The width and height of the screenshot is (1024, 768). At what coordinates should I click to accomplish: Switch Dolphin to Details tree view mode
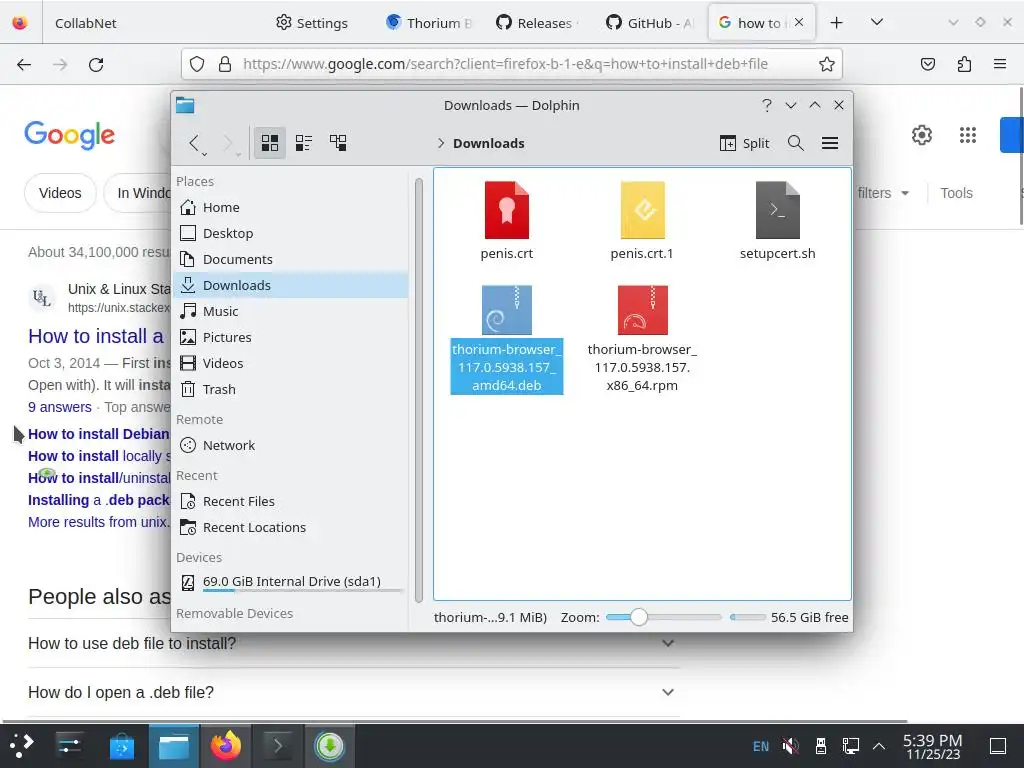(x=338, y=142)
